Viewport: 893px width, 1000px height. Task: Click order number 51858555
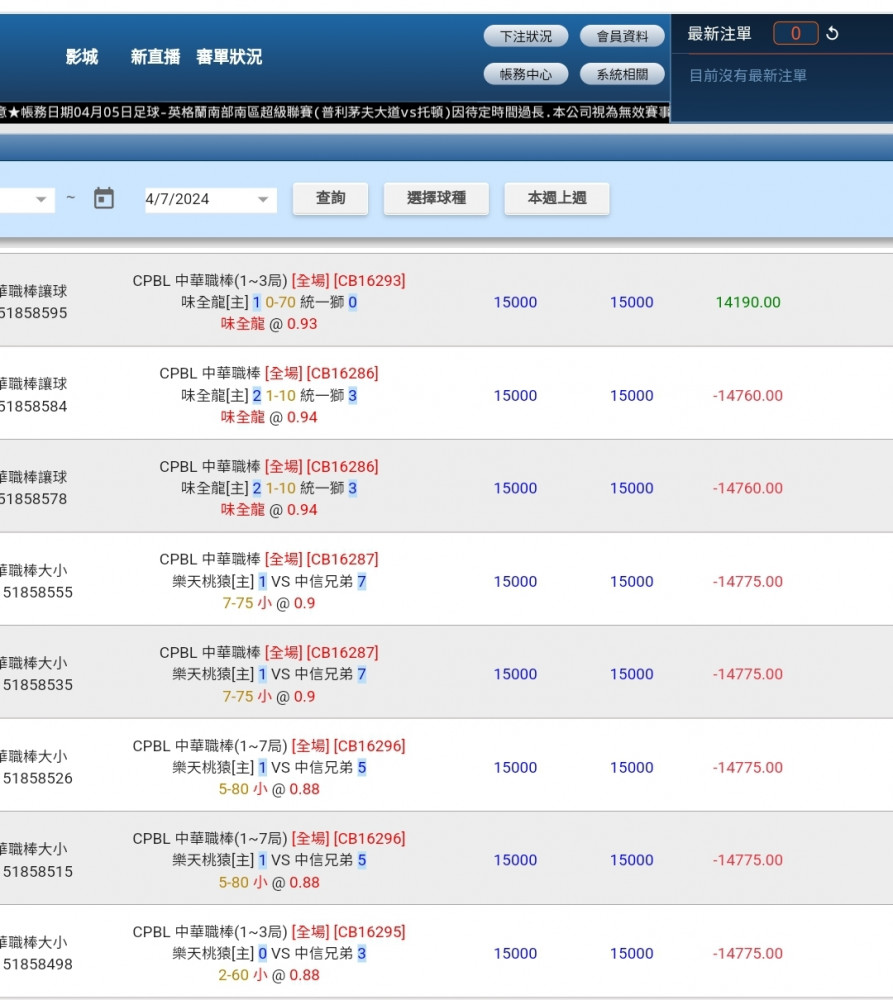38,592
